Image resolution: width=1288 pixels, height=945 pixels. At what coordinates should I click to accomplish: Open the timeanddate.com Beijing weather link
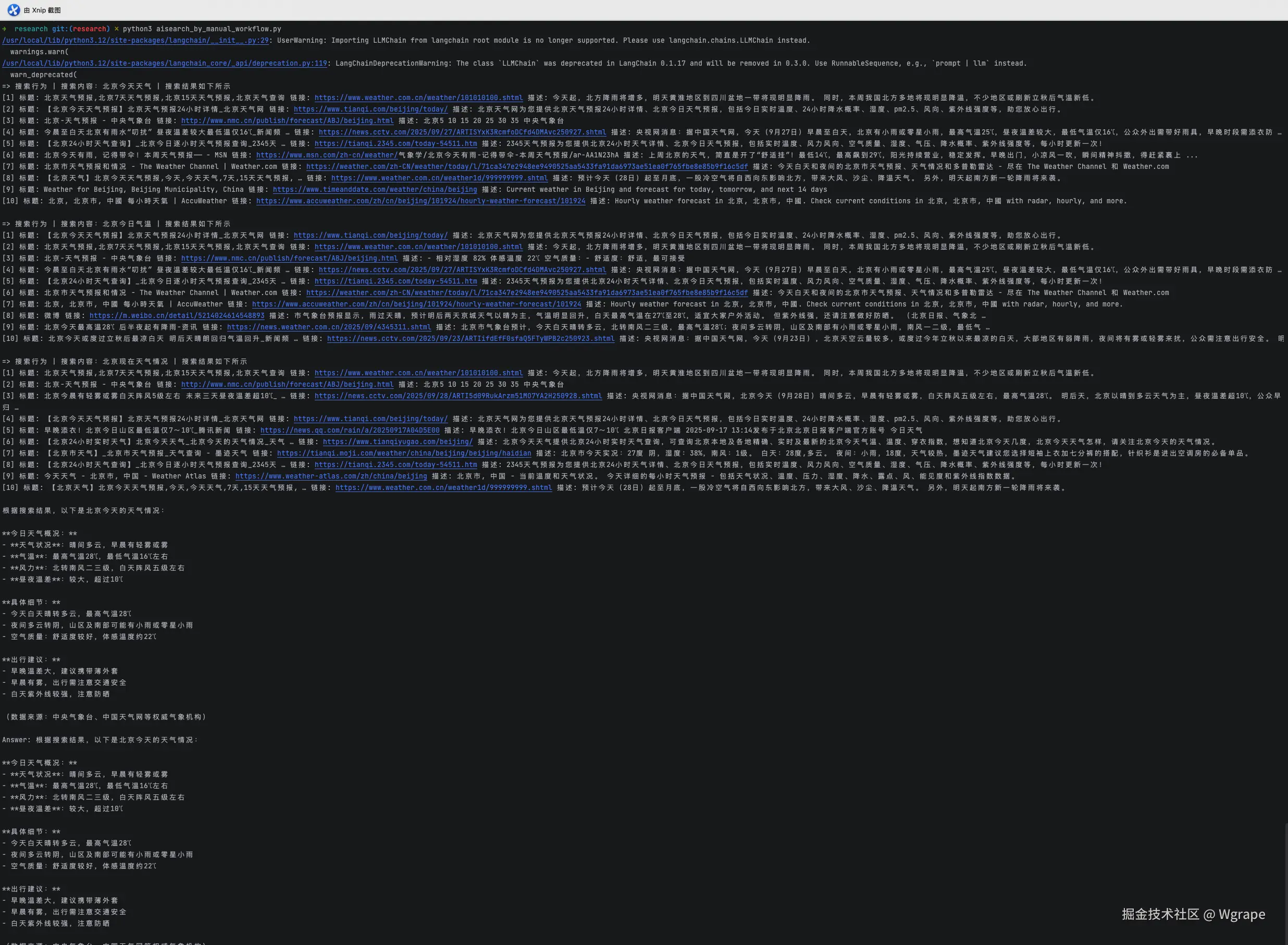click(375, 189)
